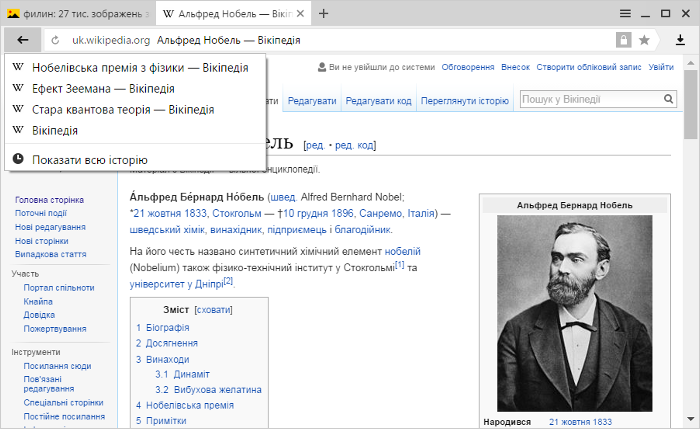
Task: Jump to subsection 3.1 Динаміт
Action: point(182,374)
